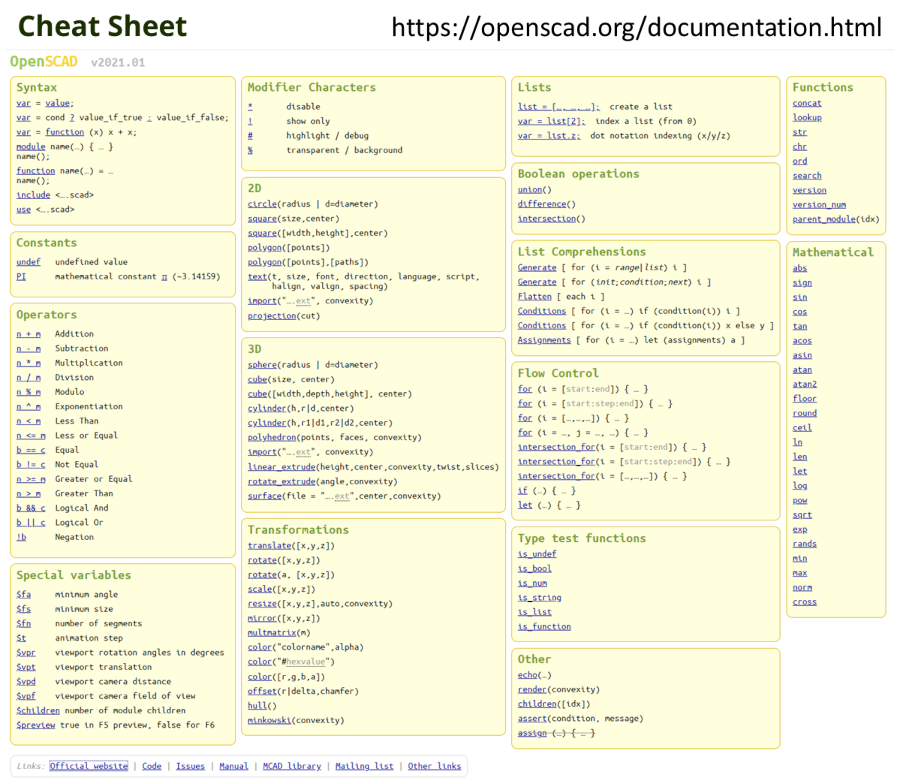This screenshot has height=781, width=900.
Task: Click the translate transformation link
Action: pos(270,546)
